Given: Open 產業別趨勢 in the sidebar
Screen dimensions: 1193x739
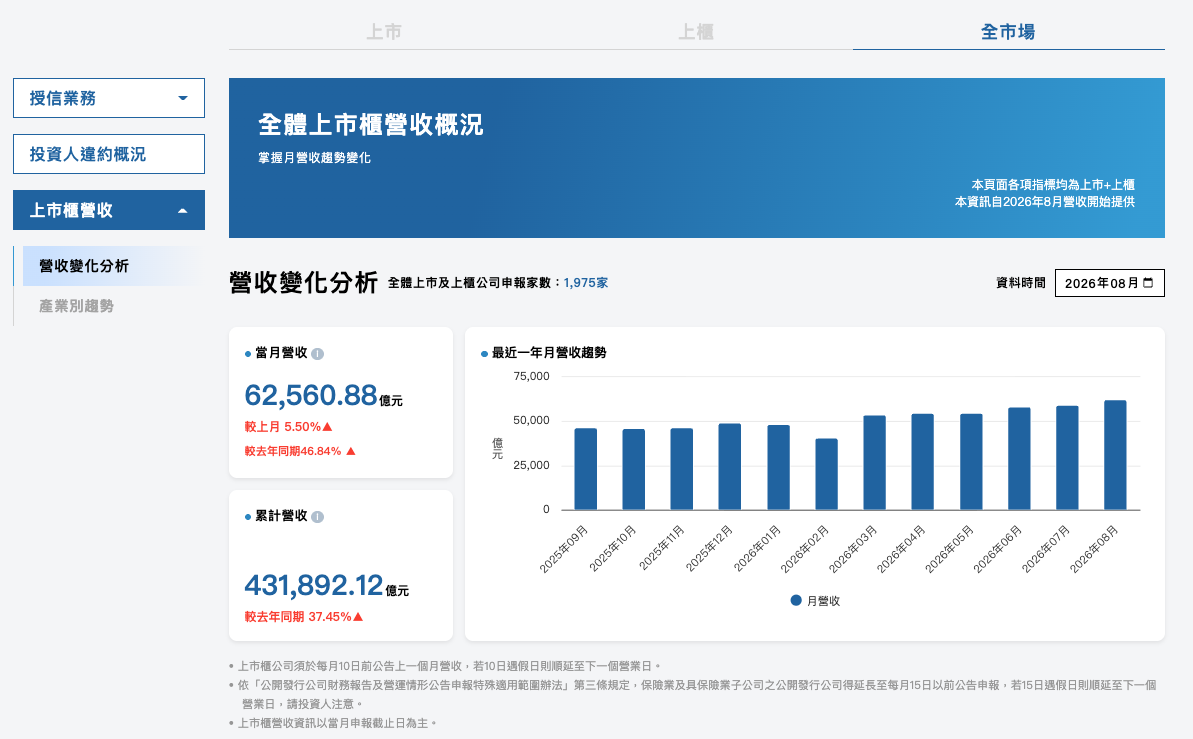Looking at the screenshot, I should (76, 306).
